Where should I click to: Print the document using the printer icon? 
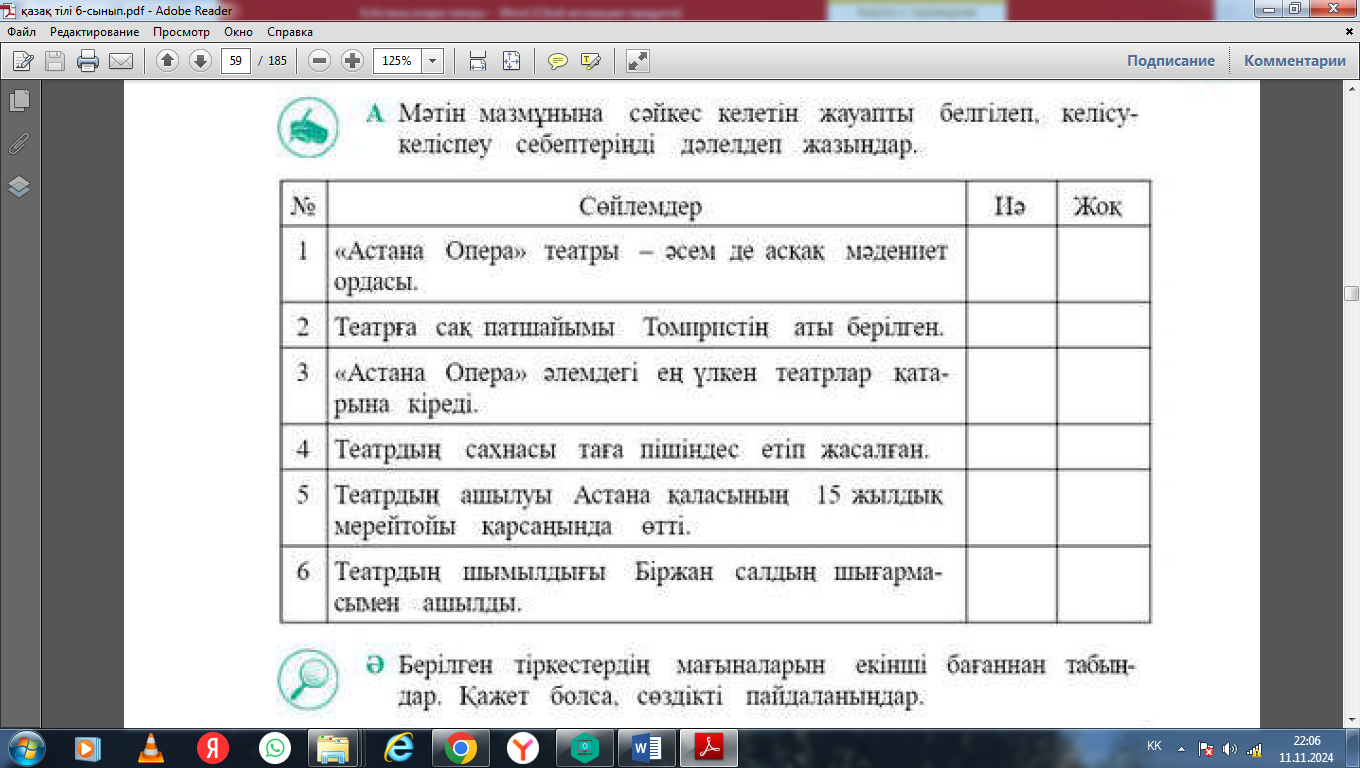pyautogui.click(x=88, y=61)
